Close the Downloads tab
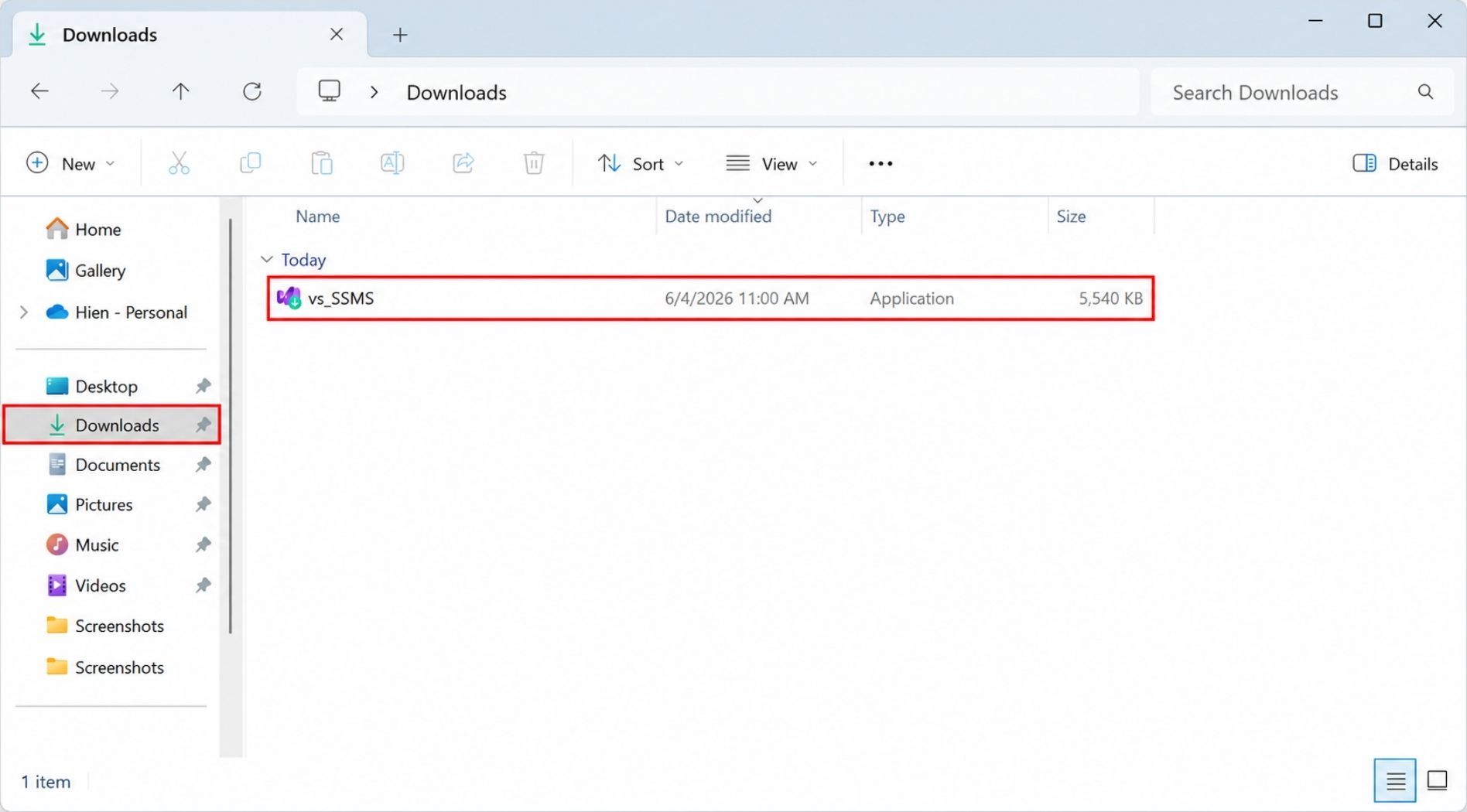1467x812 pixels. click(337, 34)
